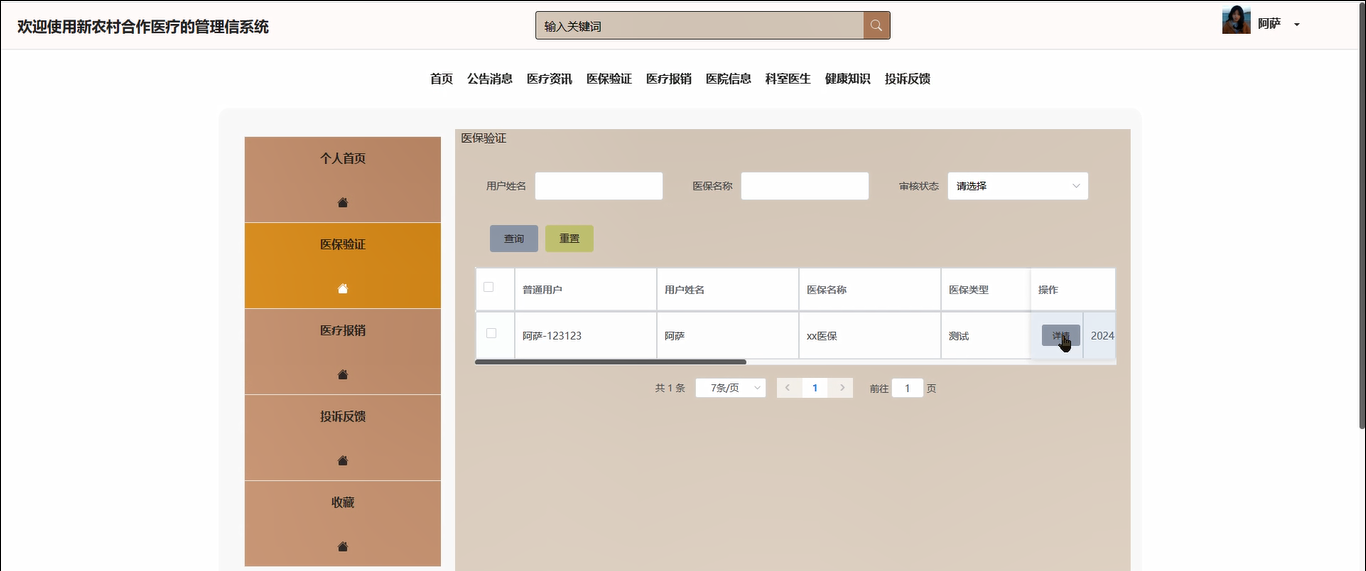Screen dimensions: 1366x571
Task: Click the page vertical scrollbar
Action: [x=1361, y=215]
